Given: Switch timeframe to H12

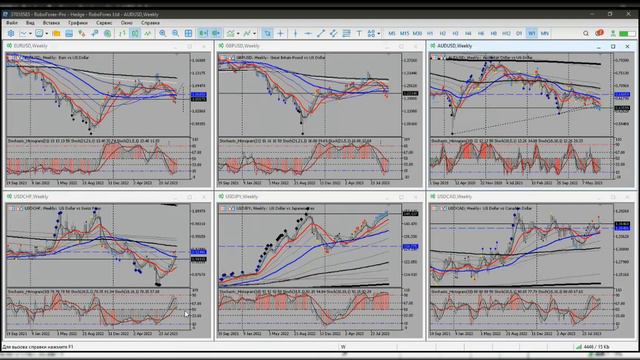Looking at the screenshot, I should tap(506, 33).
